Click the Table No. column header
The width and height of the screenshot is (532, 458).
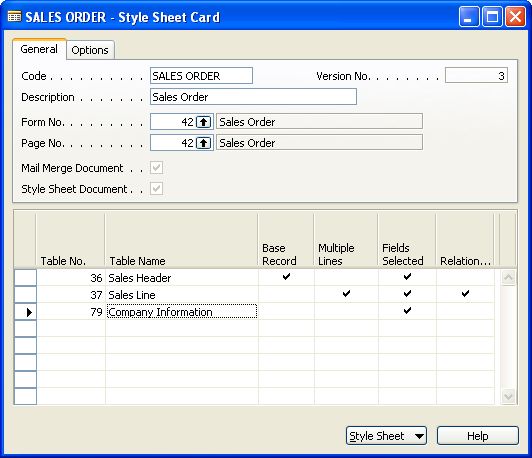point(70,240)
